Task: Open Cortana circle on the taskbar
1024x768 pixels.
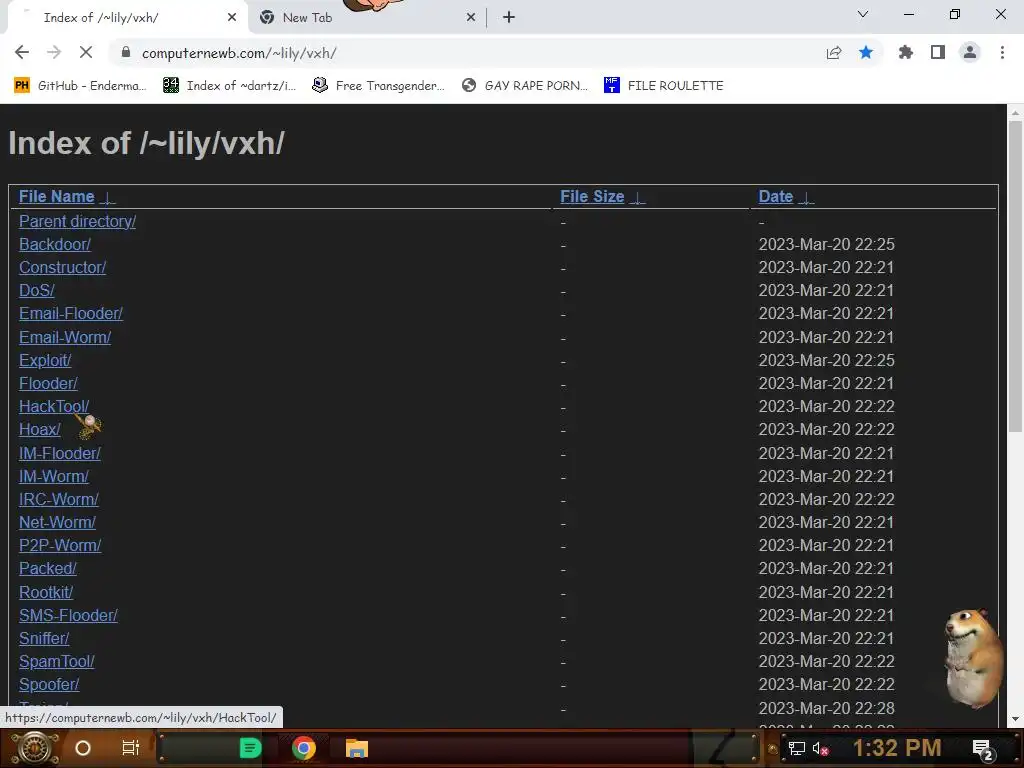Action: click(x=83, y=748)
